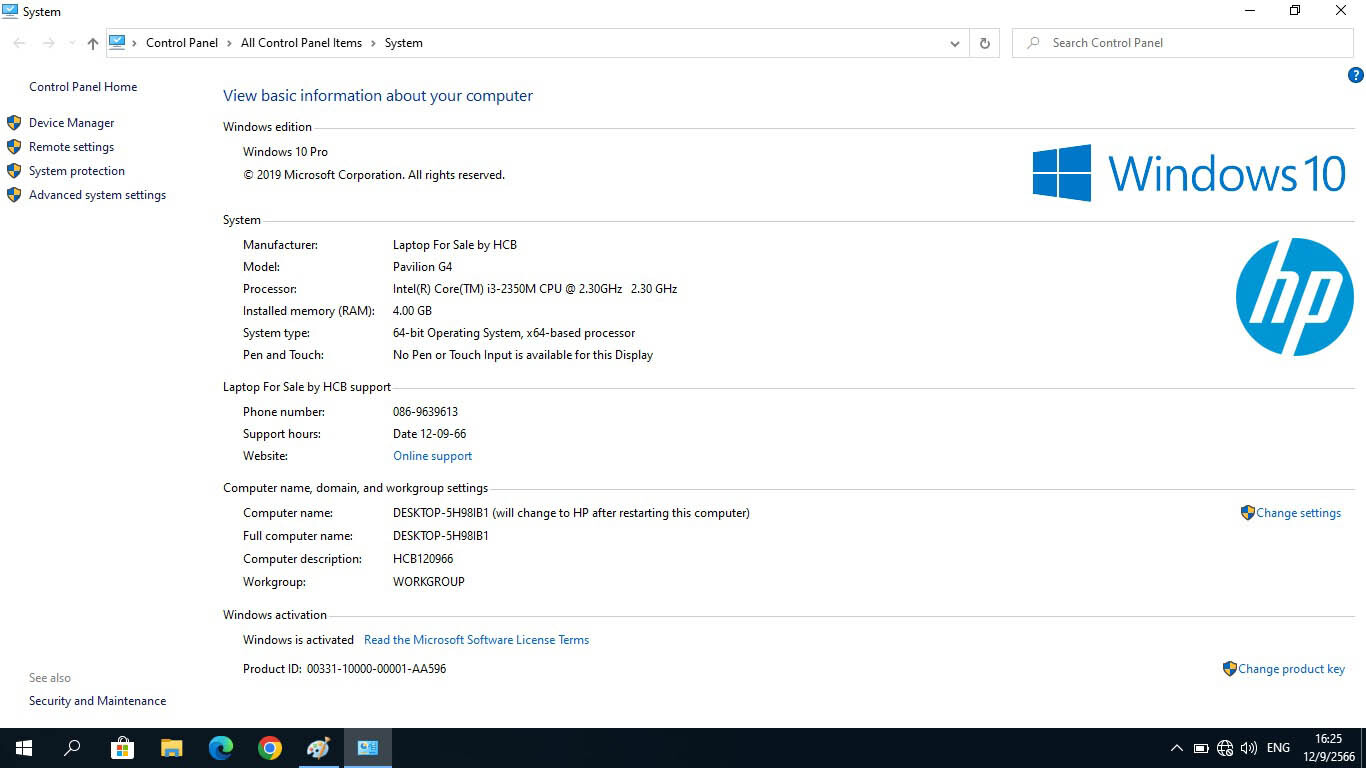Click the volume speaker tray icon
This screenshot has width=1366, height=768.
(x=1248, y=748)
